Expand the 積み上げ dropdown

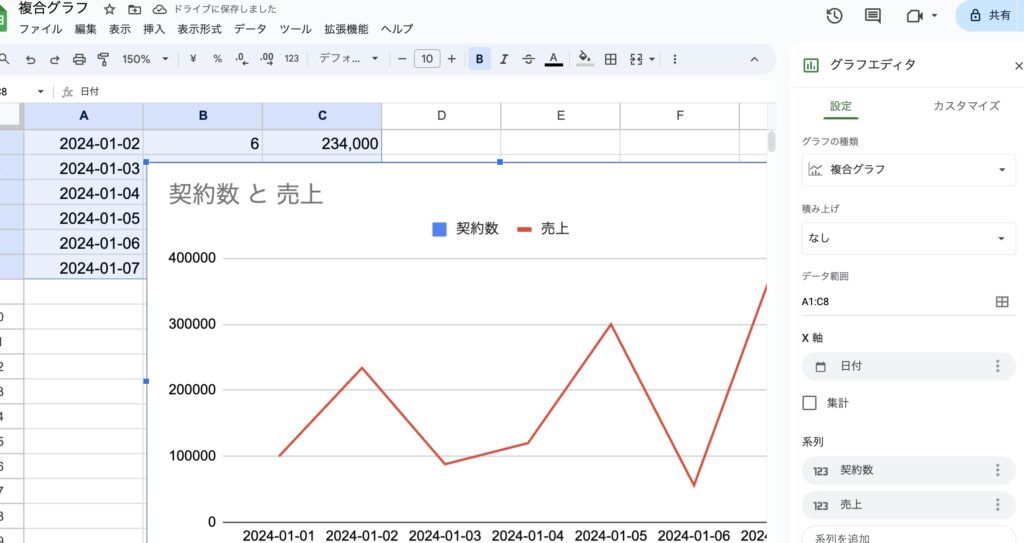point(908,239)
